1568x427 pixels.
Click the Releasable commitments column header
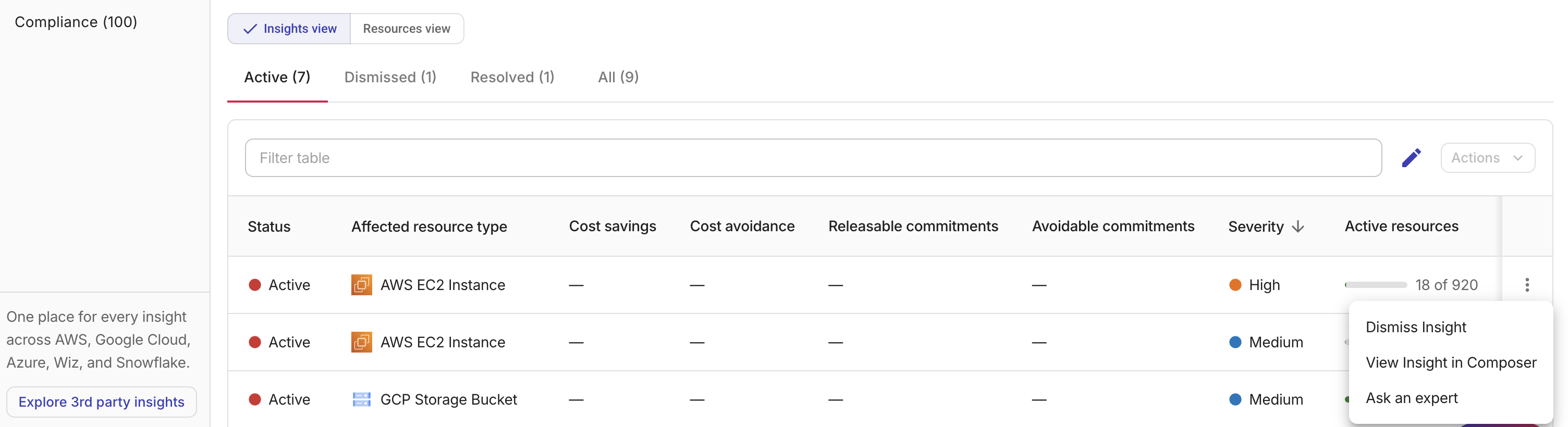[x=913, y=227]
